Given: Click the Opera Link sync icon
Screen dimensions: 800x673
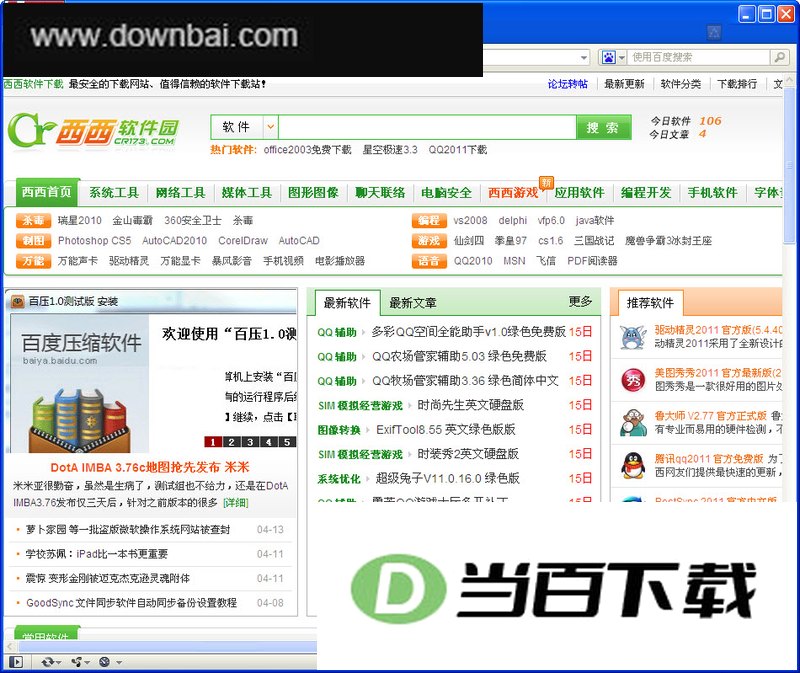Looking at the screenshot, I should pyautogui.click(x=48, y=662).
